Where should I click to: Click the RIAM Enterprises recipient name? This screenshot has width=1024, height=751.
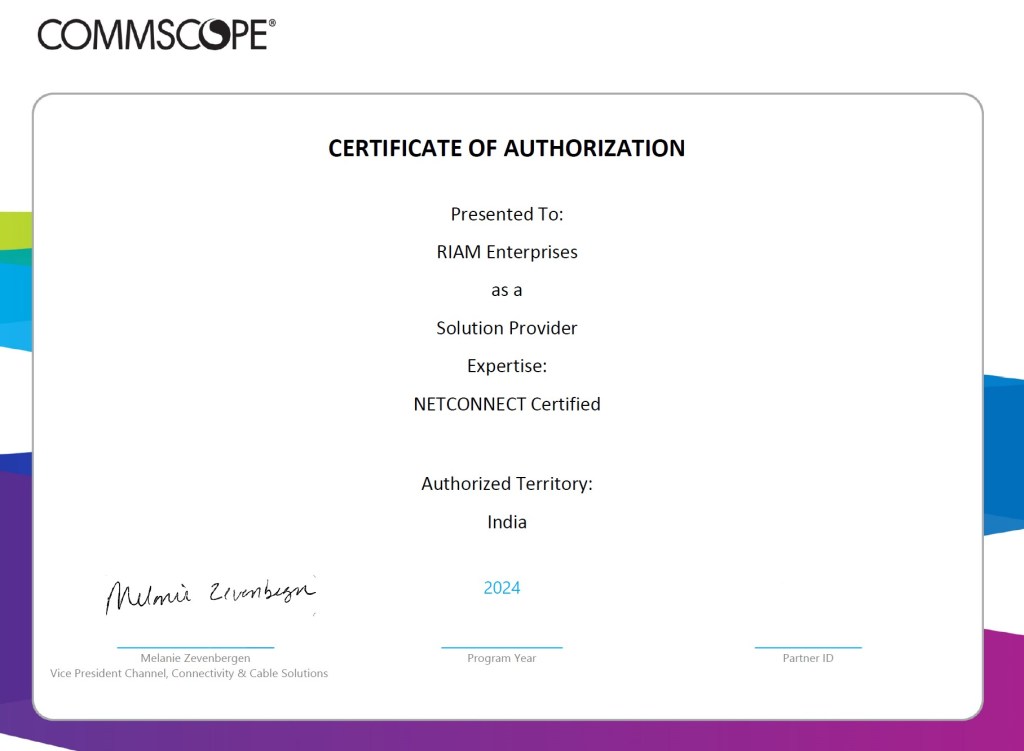tap(506, 252)
